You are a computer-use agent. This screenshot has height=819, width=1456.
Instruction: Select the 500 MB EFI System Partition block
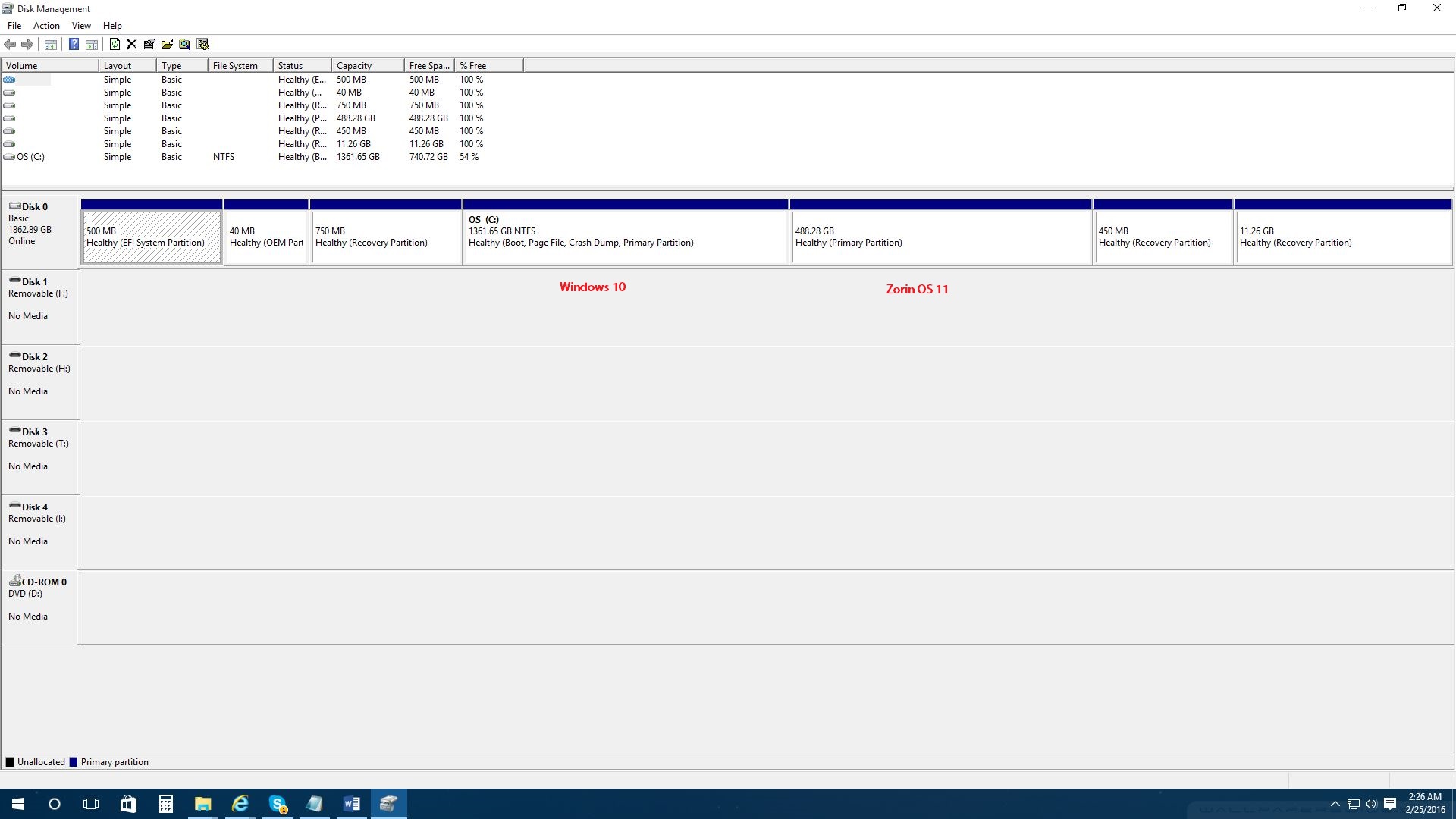pyautogui.click(x=152, y=237)
